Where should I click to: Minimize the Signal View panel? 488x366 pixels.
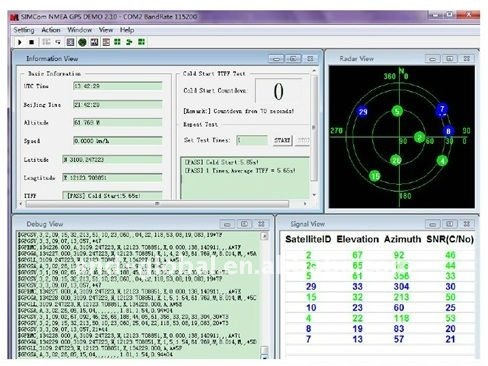point(433,224)
